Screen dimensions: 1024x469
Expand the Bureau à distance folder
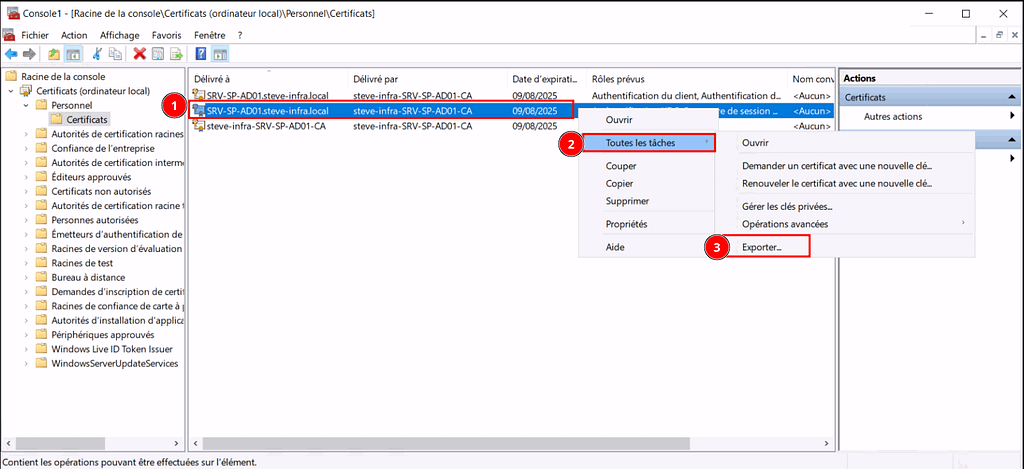pos(26,277)
